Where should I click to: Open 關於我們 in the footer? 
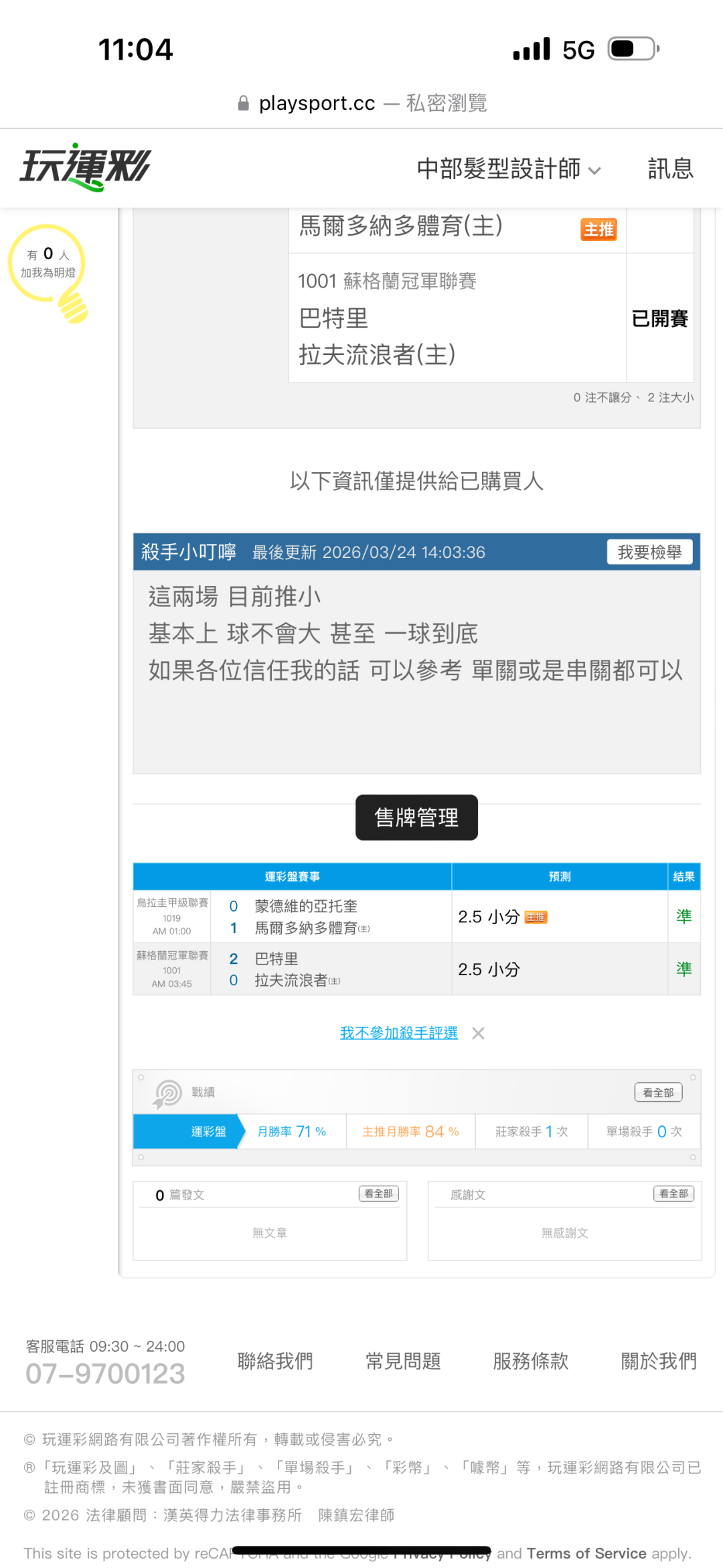coord(659,1361)
